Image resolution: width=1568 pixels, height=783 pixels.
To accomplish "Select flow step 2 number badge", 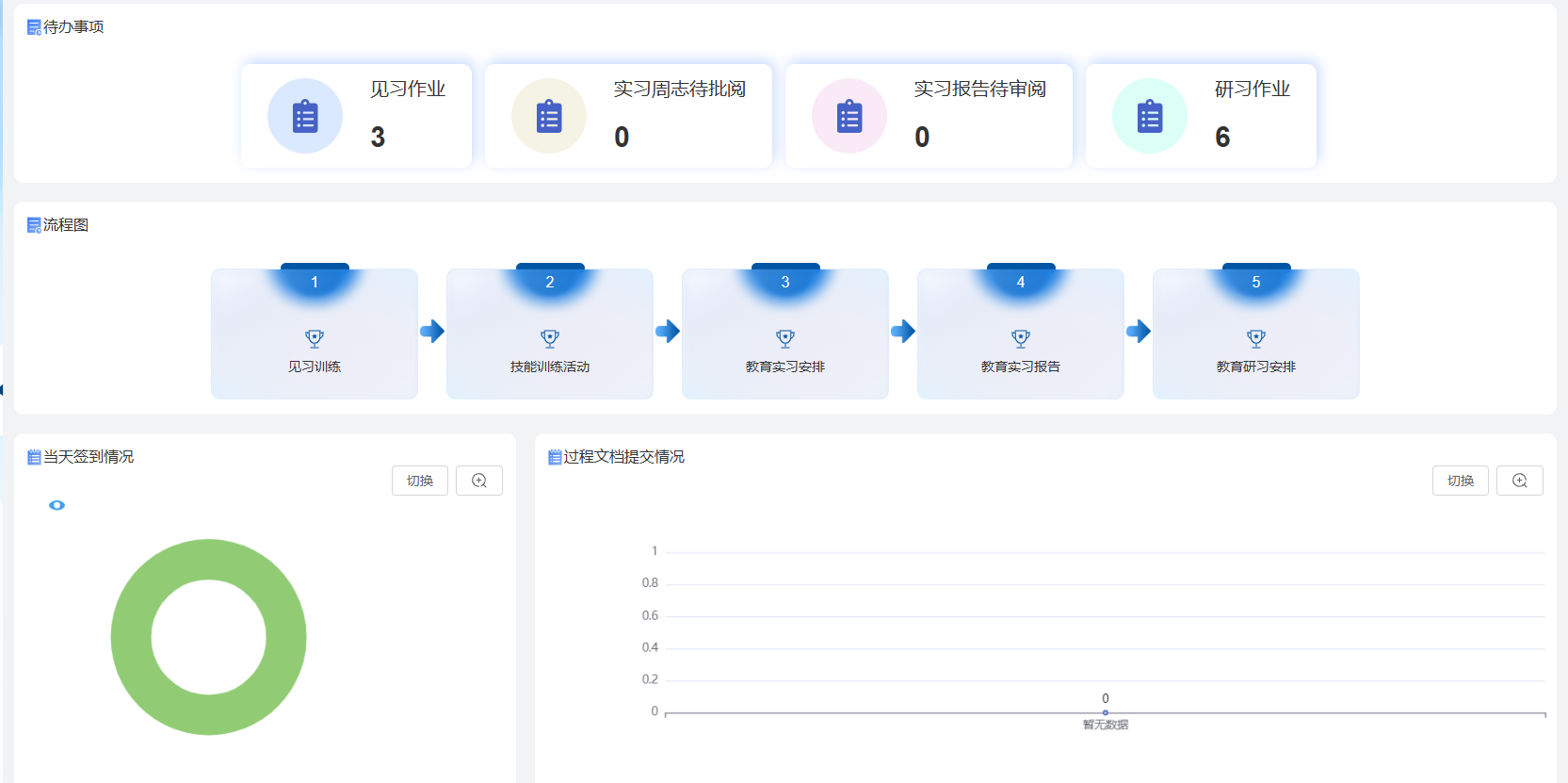I will tap(550, 282).
